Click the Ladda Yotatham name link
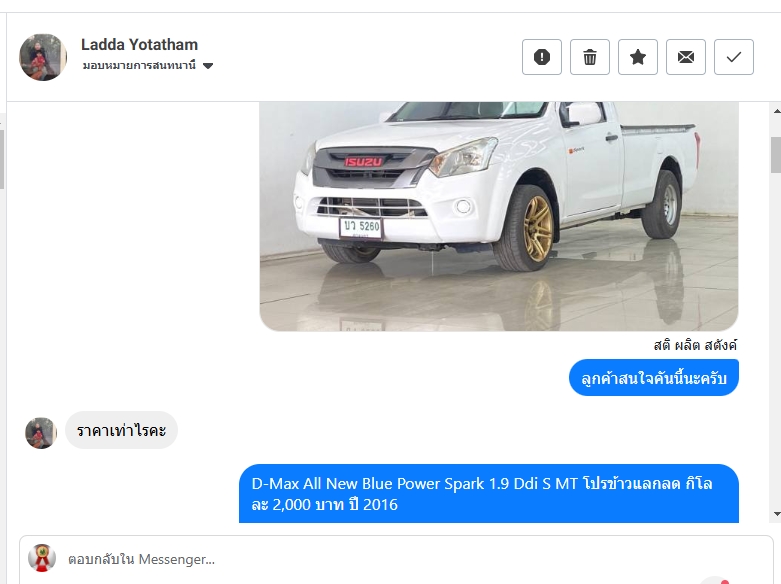Screen dimensions: 781x584 tap(139, 44)
